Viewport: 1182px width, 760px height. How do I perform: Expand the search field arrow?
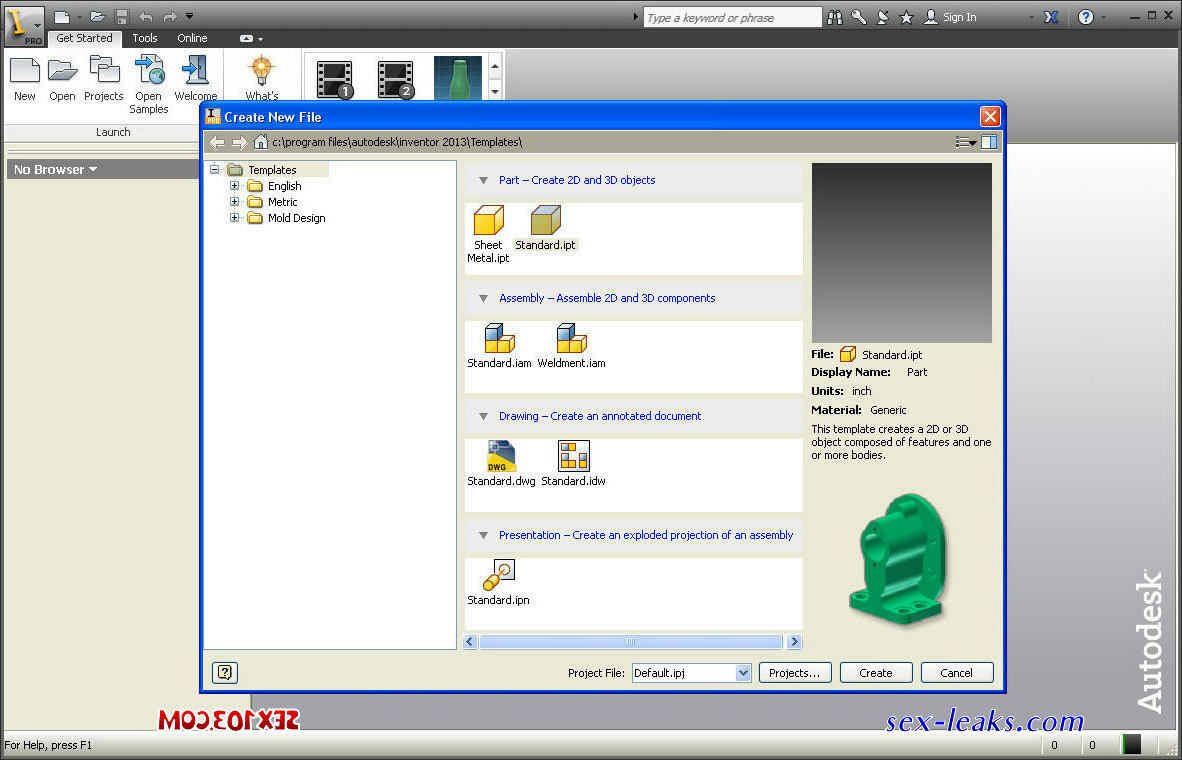pyautogui.click(x=634, y=17)
